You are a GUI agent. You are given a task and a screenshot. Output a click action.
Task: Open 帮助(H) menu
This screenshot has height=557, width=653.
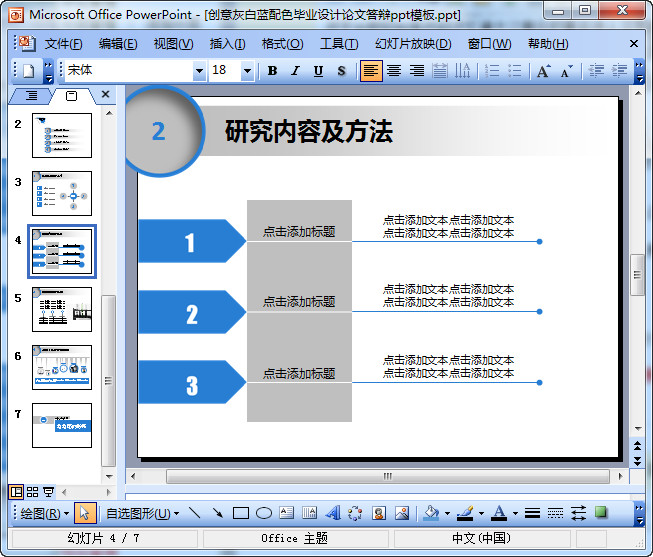point(548,44)
